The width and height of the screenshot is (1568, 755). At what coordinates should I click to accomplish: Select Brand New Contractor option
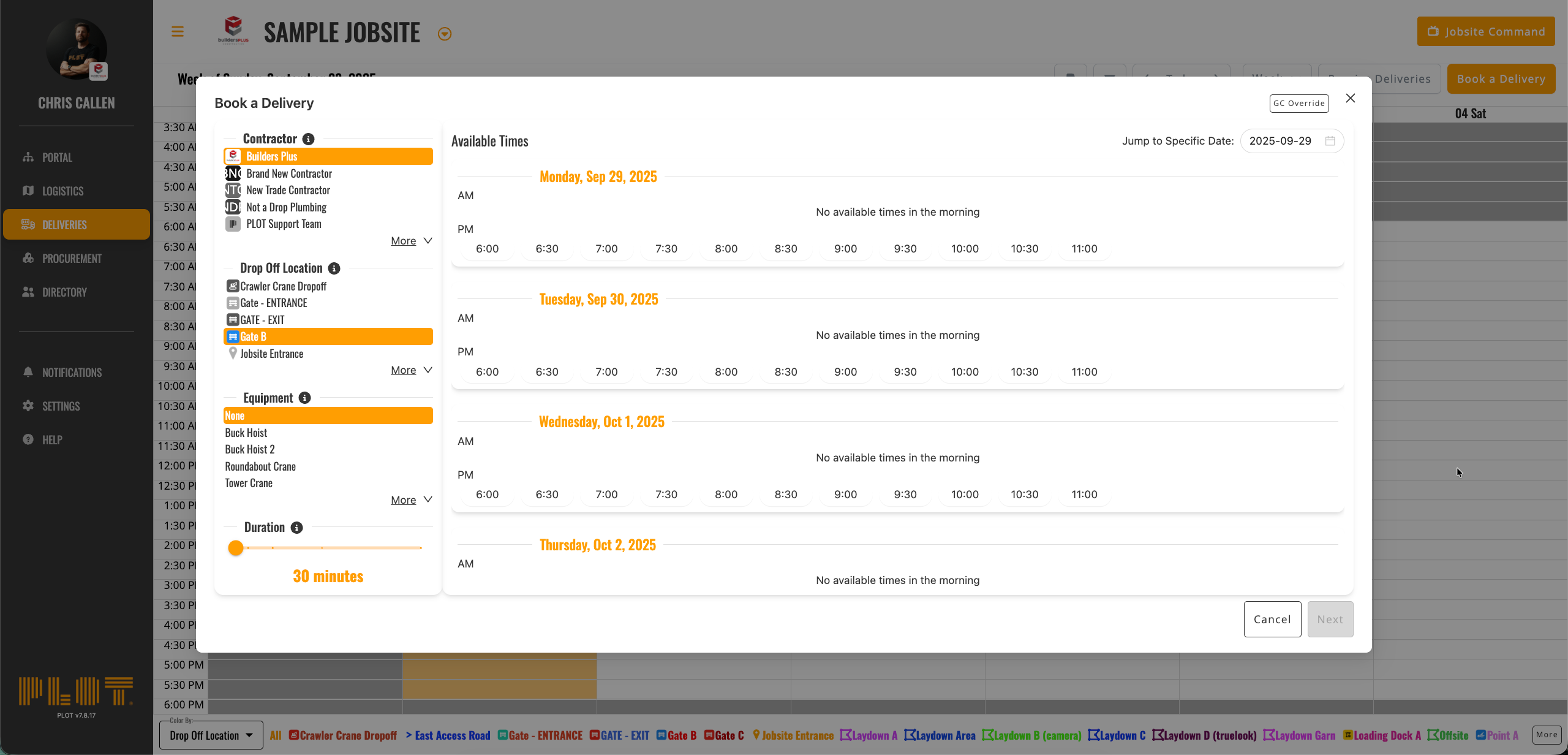[x=288, y=173]
